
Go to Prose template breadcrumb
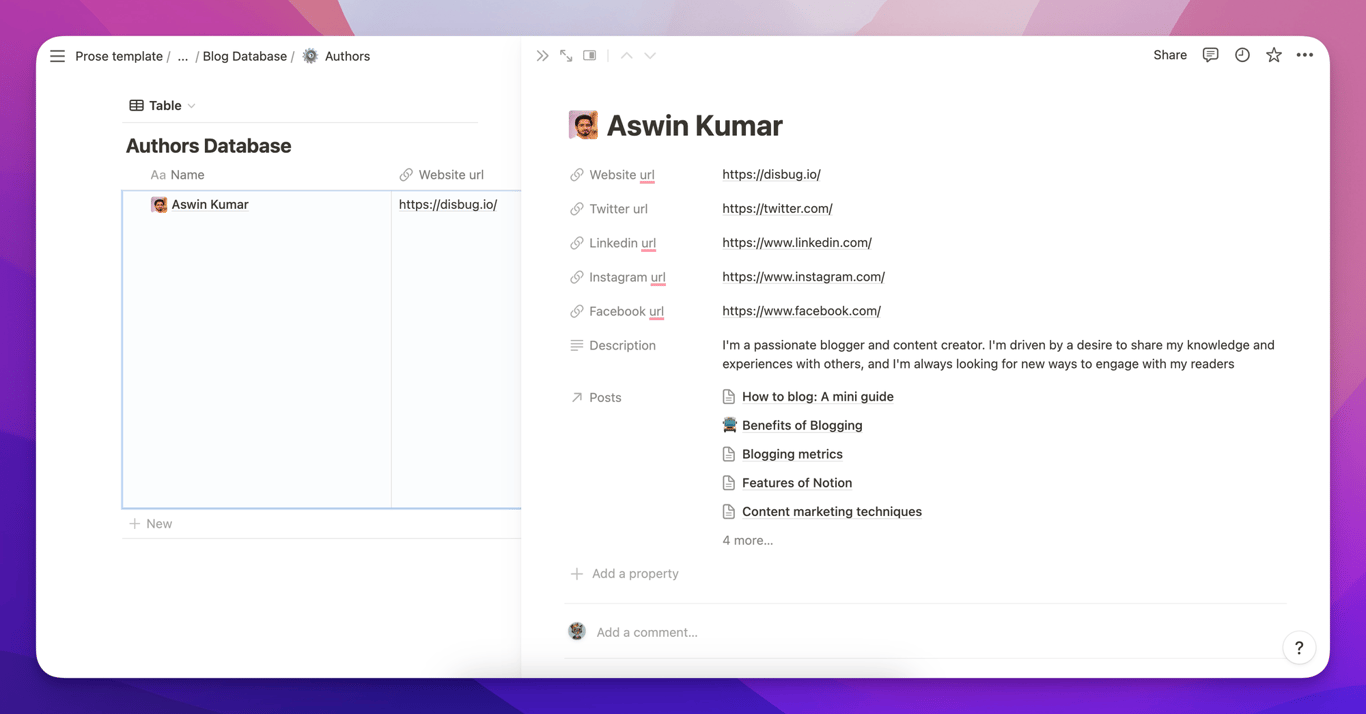pos(119,57)
